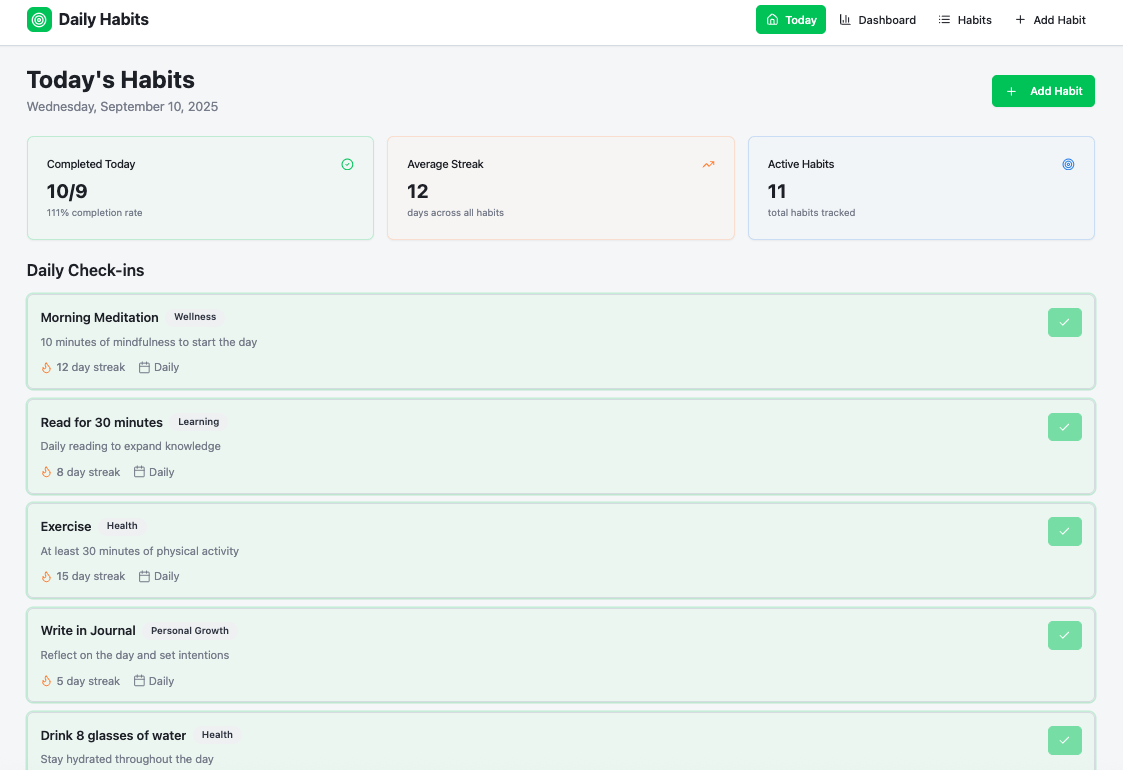Click the Wellness tag on Morning Meditation
1123x770 pixels.
[x=195, y=317]
